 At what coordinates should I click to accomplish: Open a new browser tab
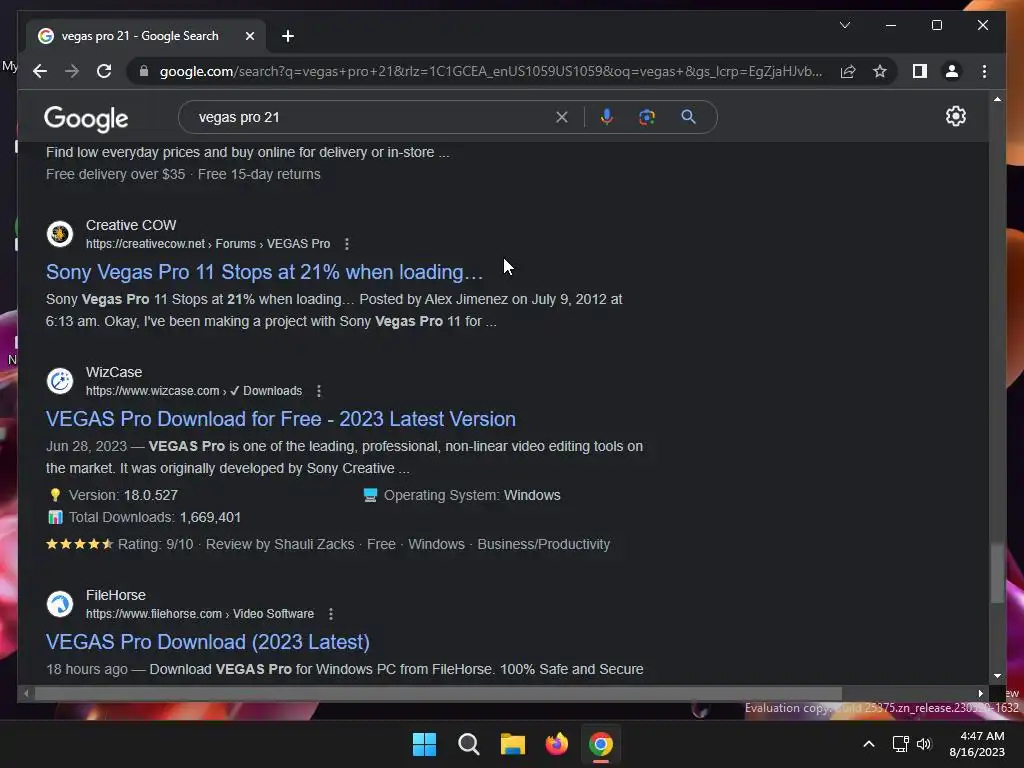tap(288, 36)
